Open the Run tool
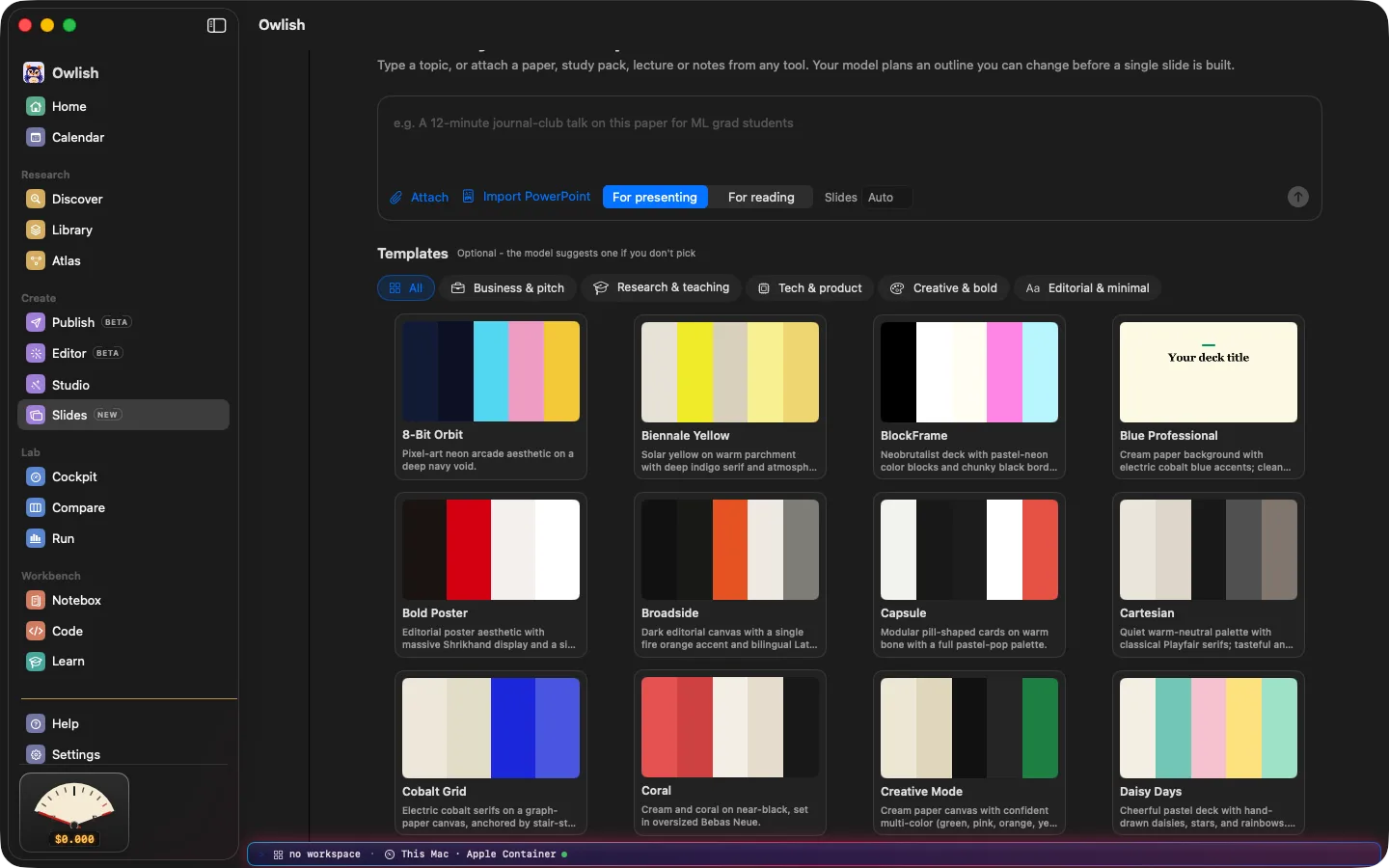The height and width of the screenshot is (868, 1389). tap(123, 538)
